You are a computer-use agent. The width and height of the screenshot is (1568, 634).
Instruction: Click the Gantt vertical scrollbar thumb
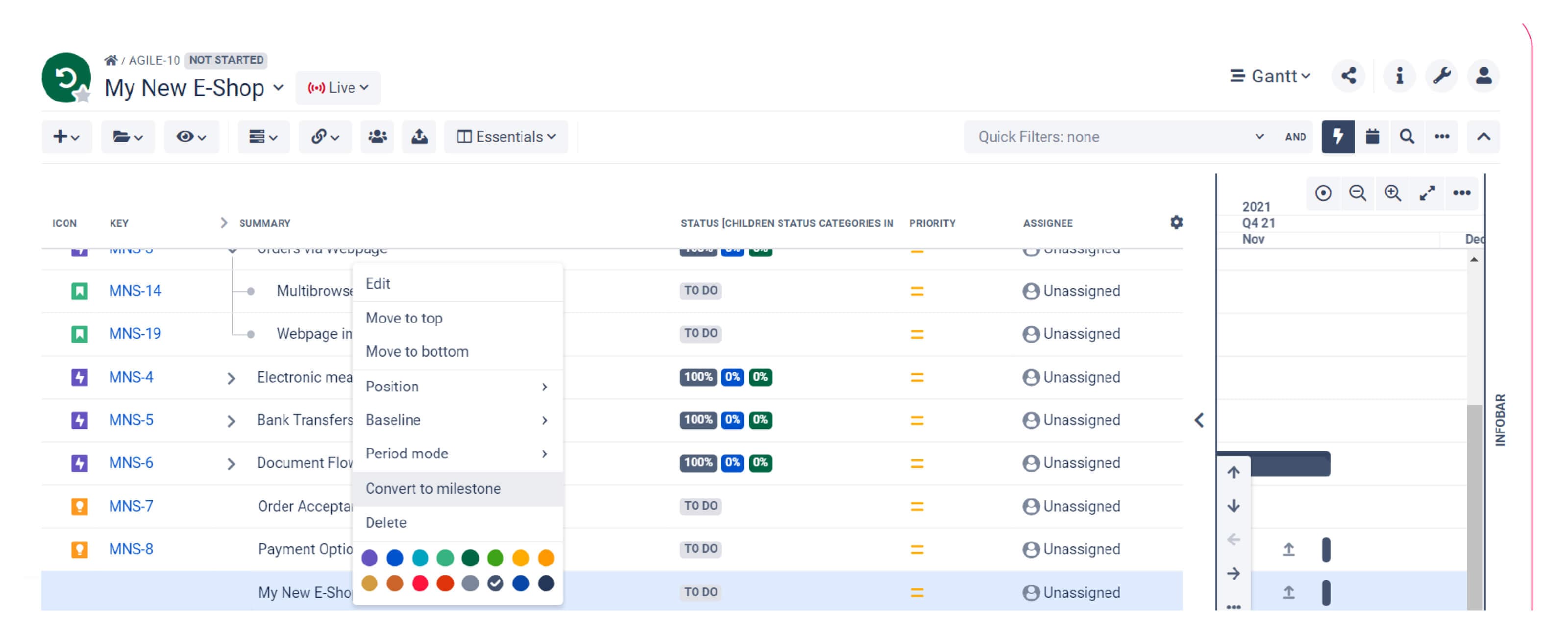(x=1474, y=507)
